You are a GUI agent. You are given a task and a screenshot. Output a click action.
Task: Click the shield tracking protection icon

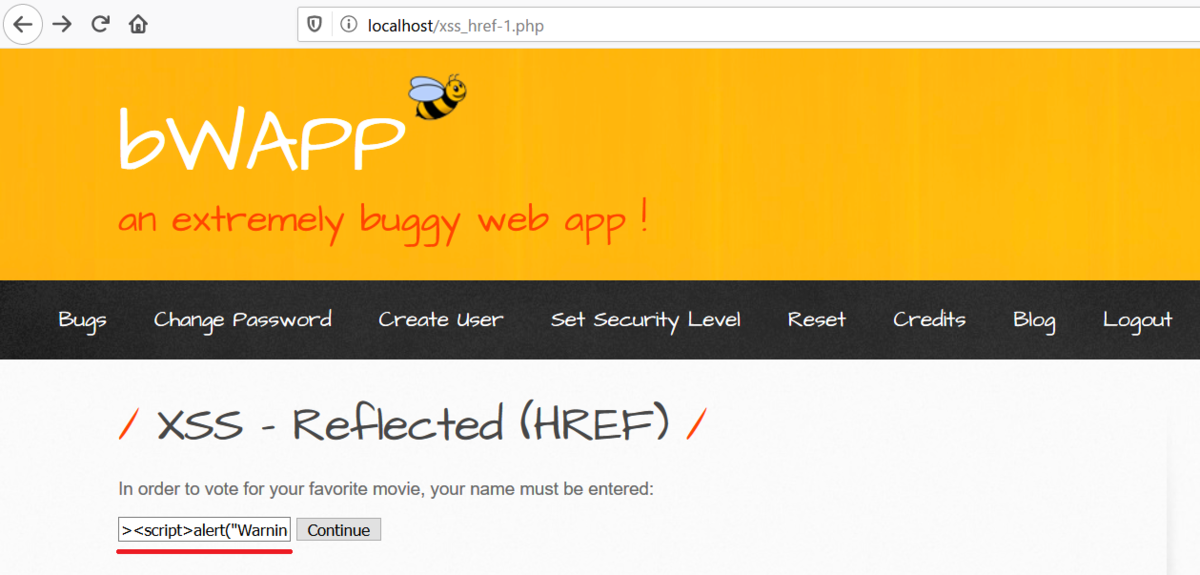pos(315,25)
